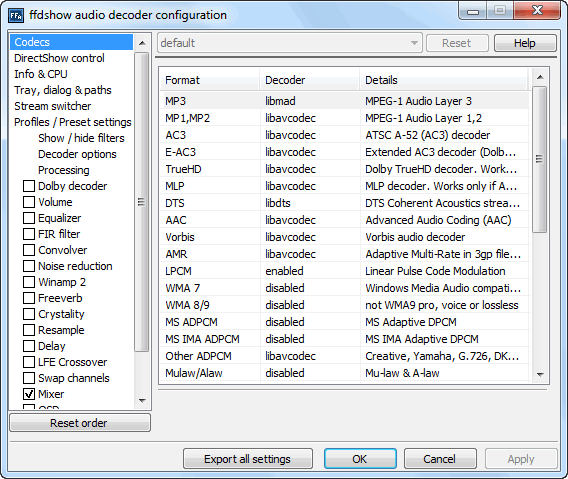This screenshot has height=479, width=568.
Task: Click disabled cell for WMA 7
Action: (310, 288)
